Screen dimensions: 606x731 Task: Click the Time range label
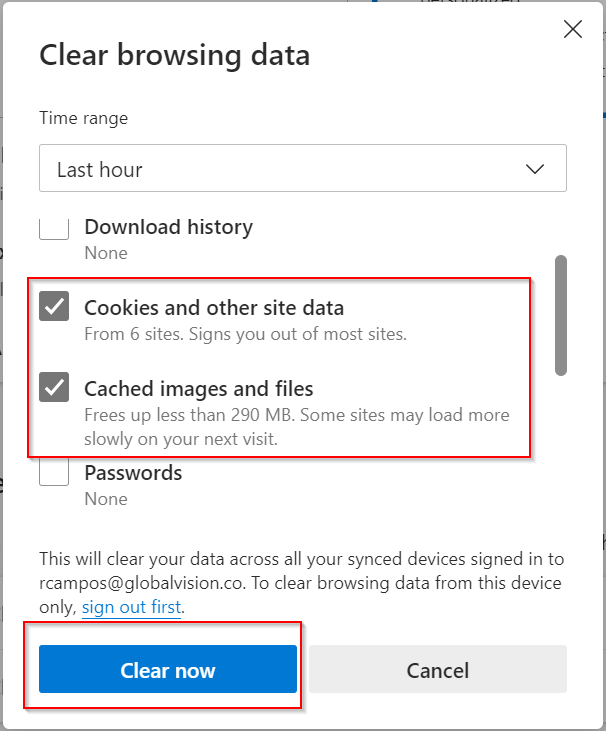click(83, 118)
